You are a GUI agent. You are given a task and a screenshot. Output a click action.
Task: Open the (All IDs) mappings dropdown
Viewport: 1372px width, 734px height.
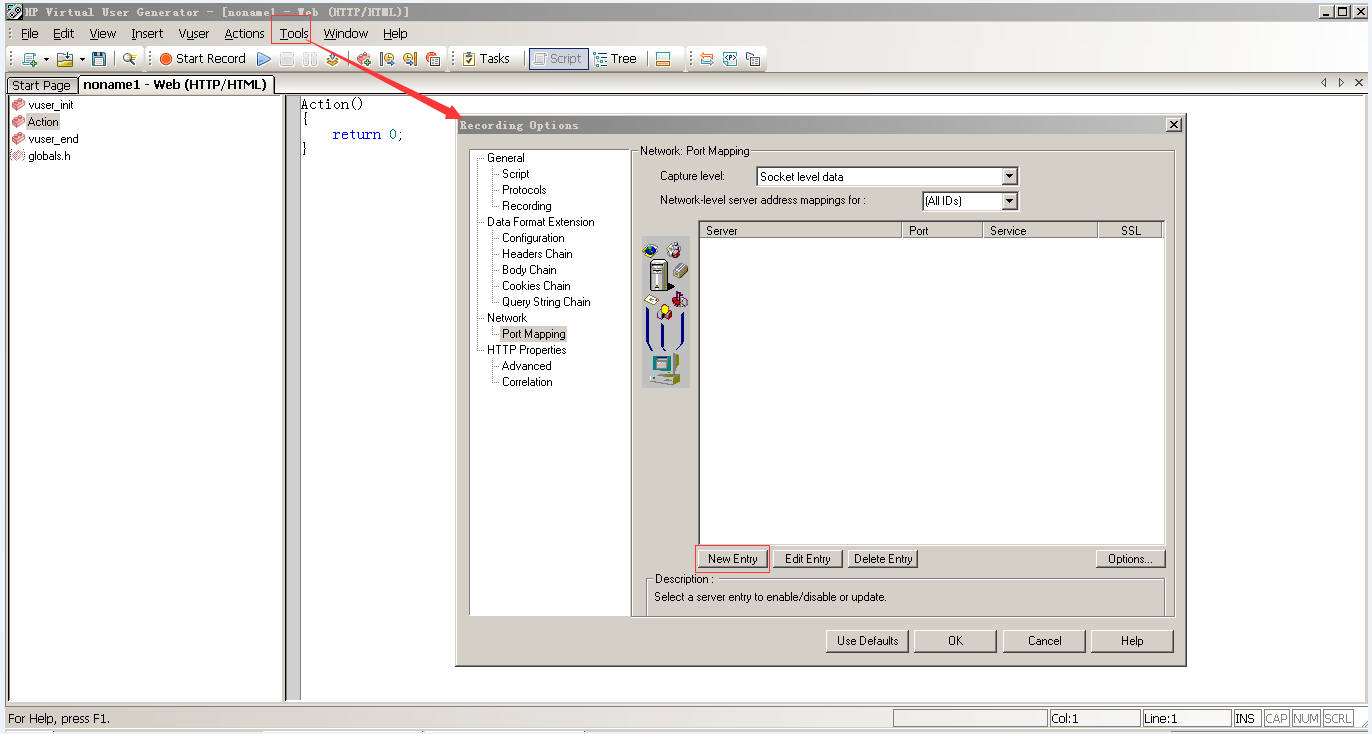tap(1009, 201)
